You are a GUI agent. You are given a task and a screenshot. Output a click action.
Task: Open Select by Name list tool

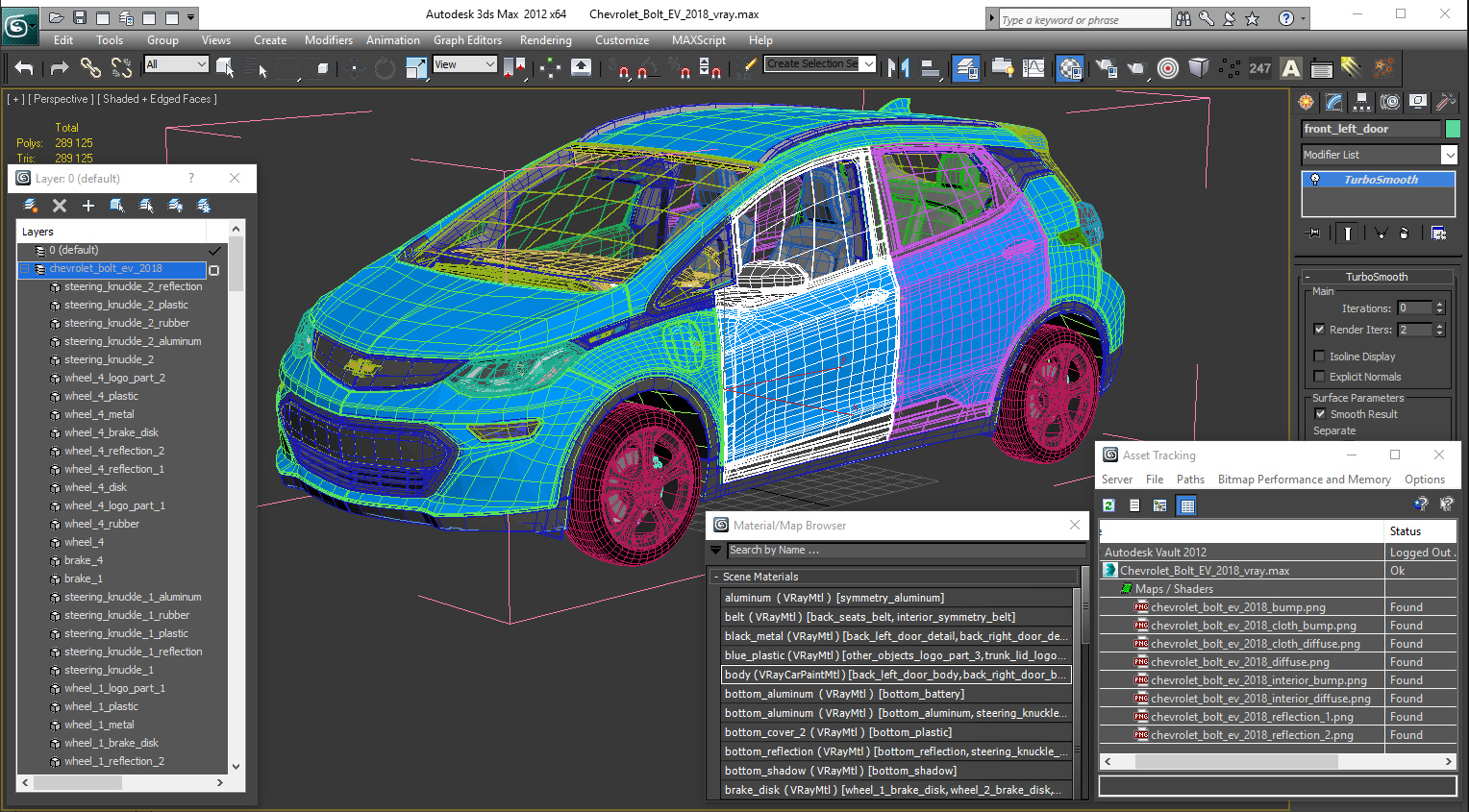click(257, 67)
